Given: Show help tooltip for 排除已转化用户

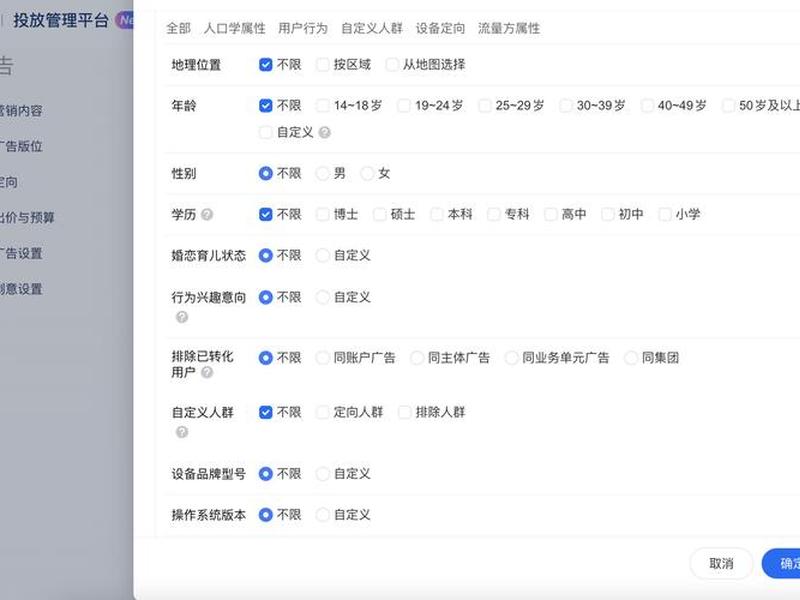Looking at the screenshot, I should pyautogui.click(x=207, y=372).
